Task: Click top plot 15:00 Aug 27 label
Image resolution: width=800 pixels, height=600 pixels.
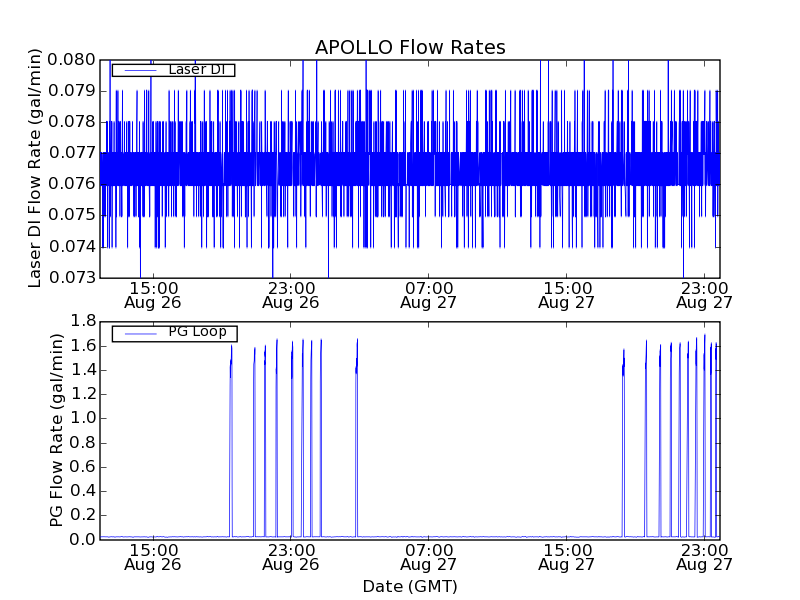Action: (x=566, y=295)
